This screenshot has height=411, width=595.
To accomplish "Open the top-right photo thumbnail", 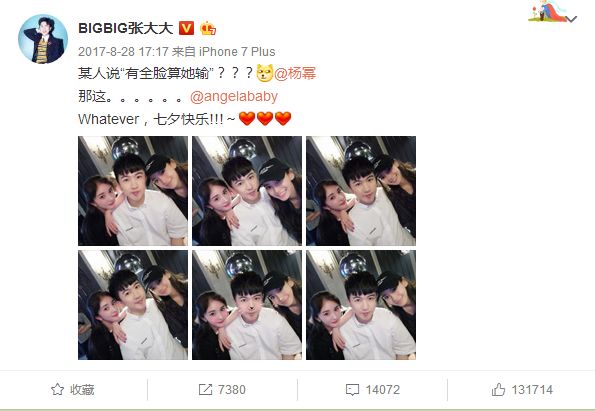I will 361,191.
